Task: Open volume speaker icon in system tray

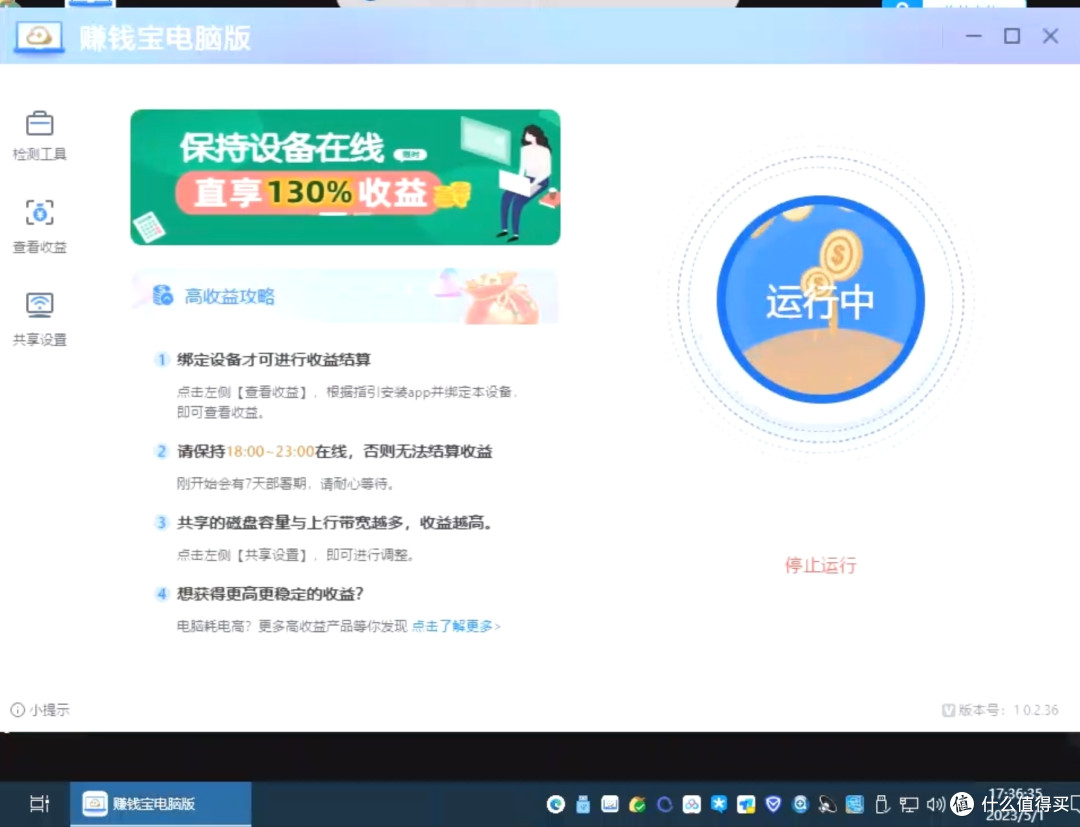Action: click(935, 804)
